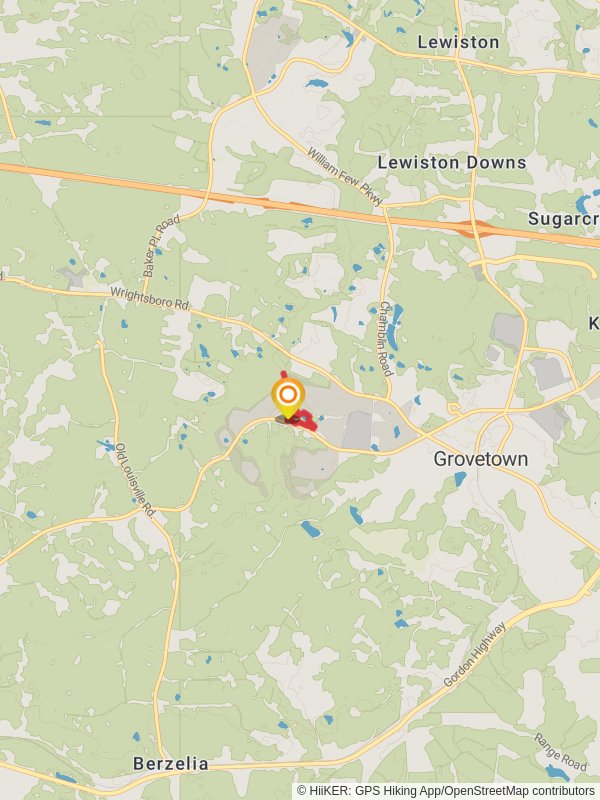
Task: Click the blue lake beside Chamblin Road
Action: point(394,326)
